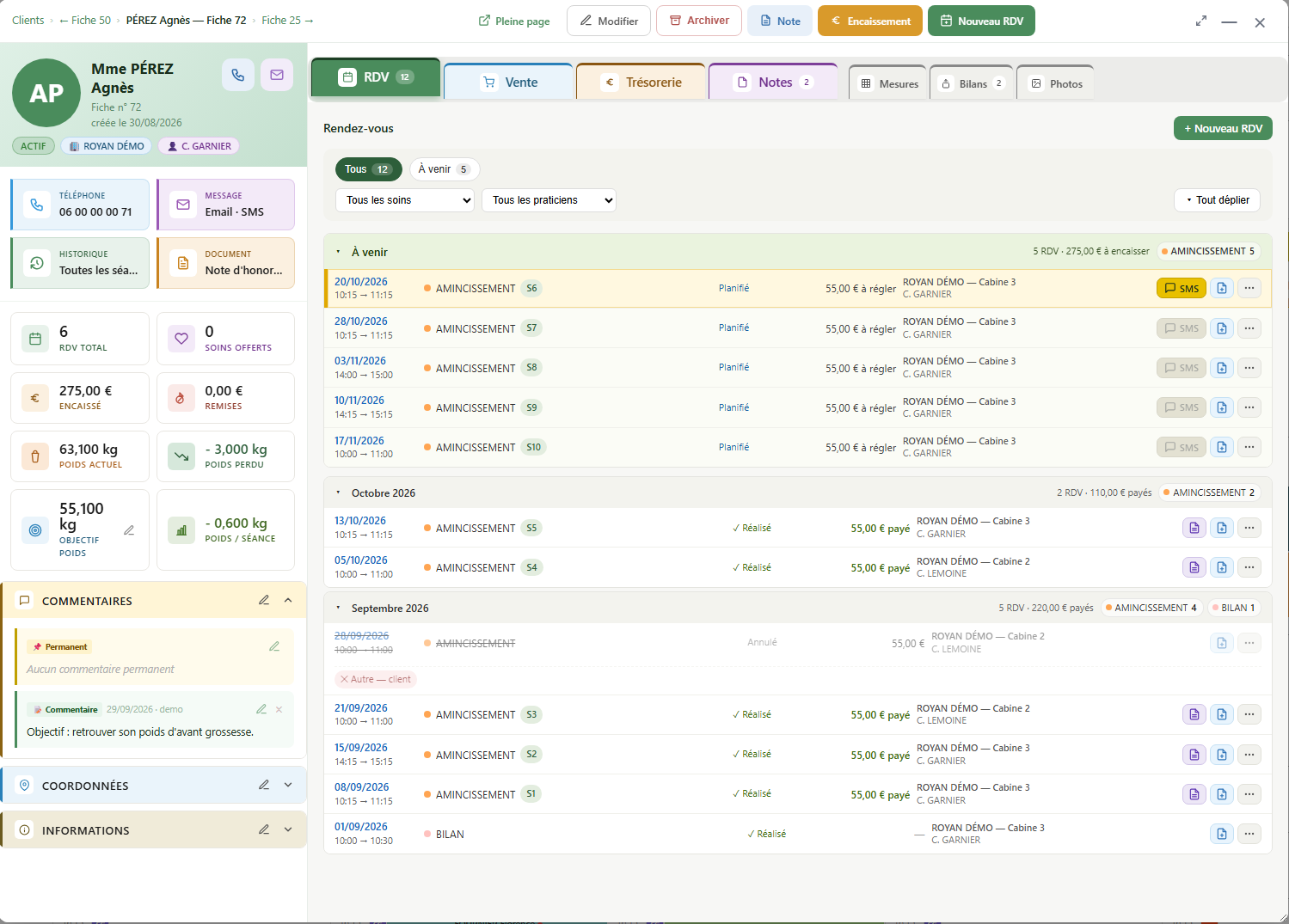Edit the 29/09/2026 comment with the pencil
The image size is (1289, 924).
coord(261,709)
